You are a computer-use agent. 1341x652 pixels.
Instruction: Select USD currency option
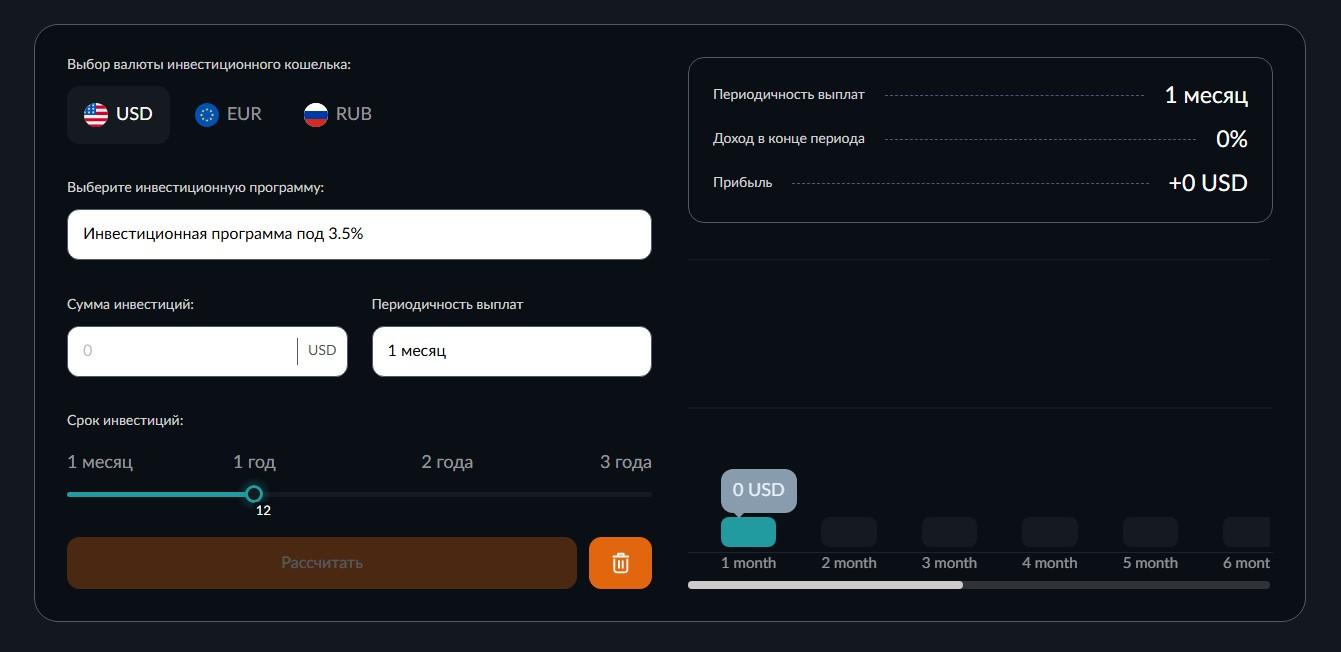tap(119, 115)
